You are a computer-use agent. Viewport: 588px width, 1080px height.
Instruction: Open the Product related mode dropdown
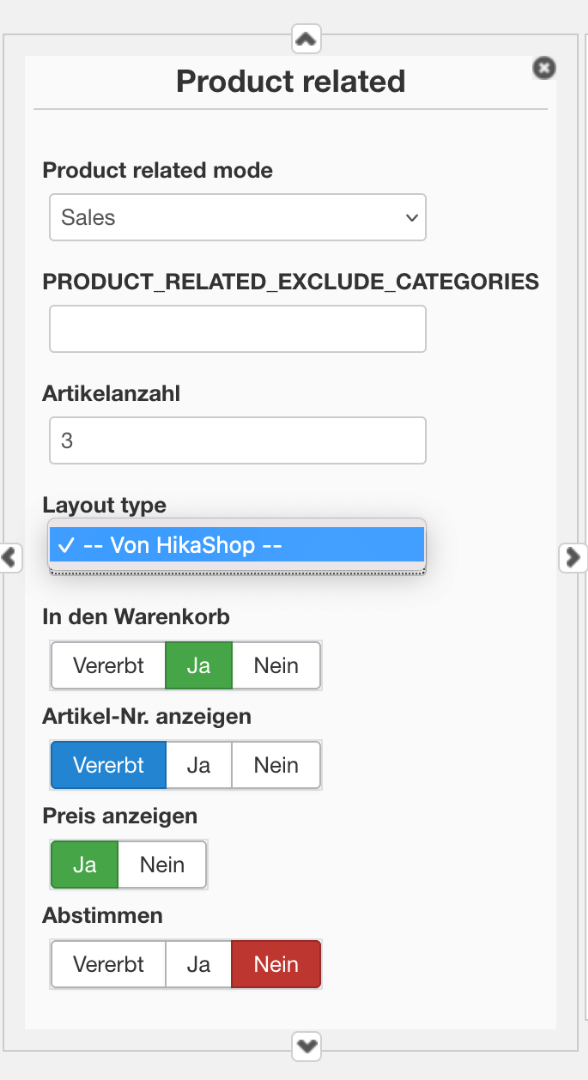238,217
